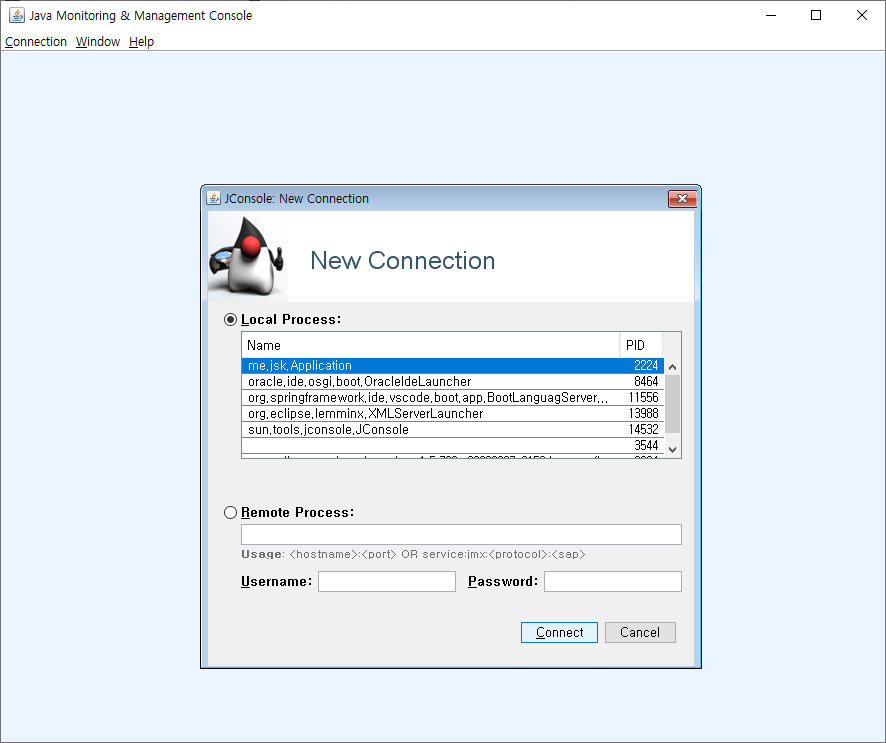Click the process list scrollbar thumb

tap(672, 404)
